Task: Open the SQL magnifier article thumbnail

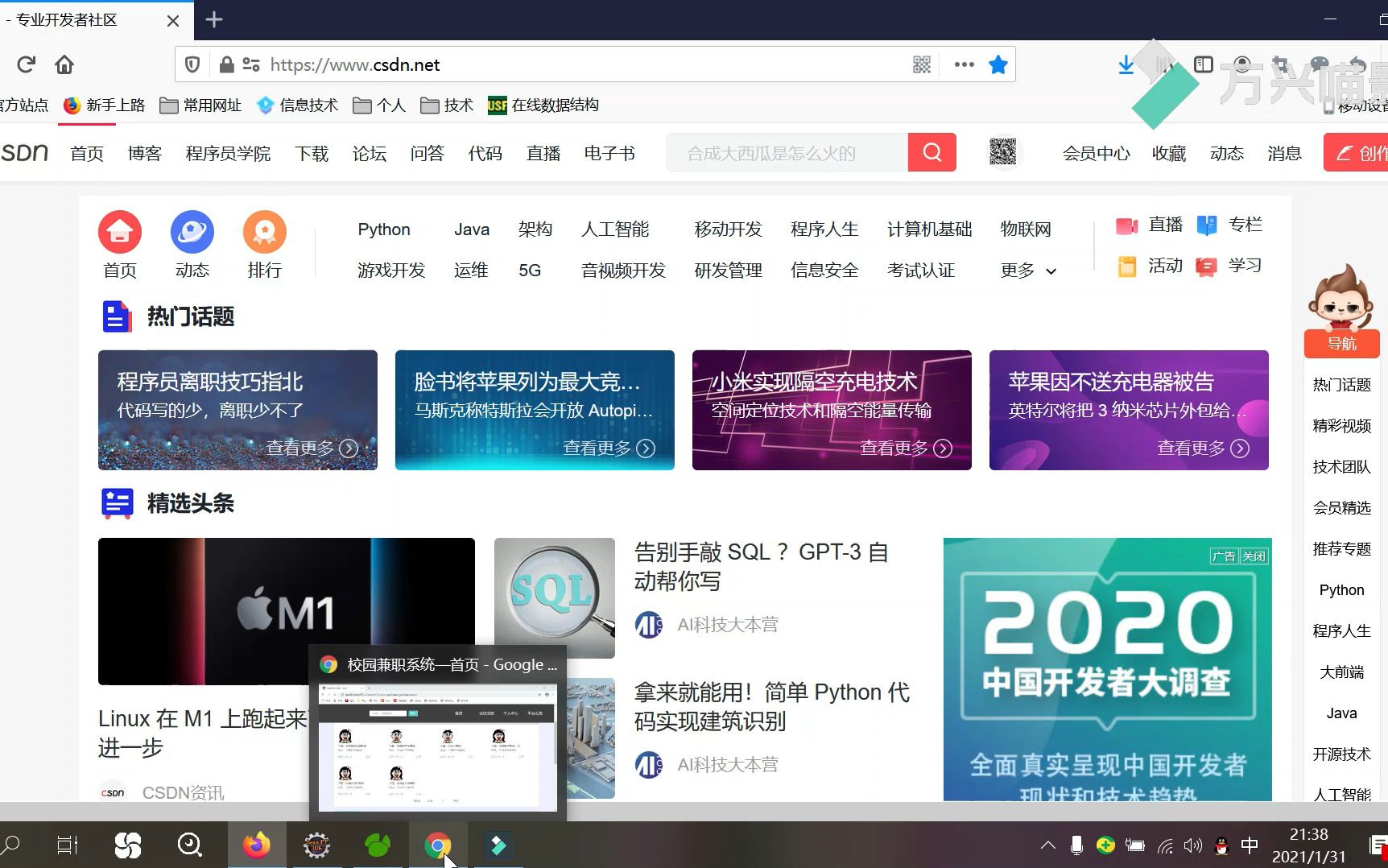Action: 555,598
